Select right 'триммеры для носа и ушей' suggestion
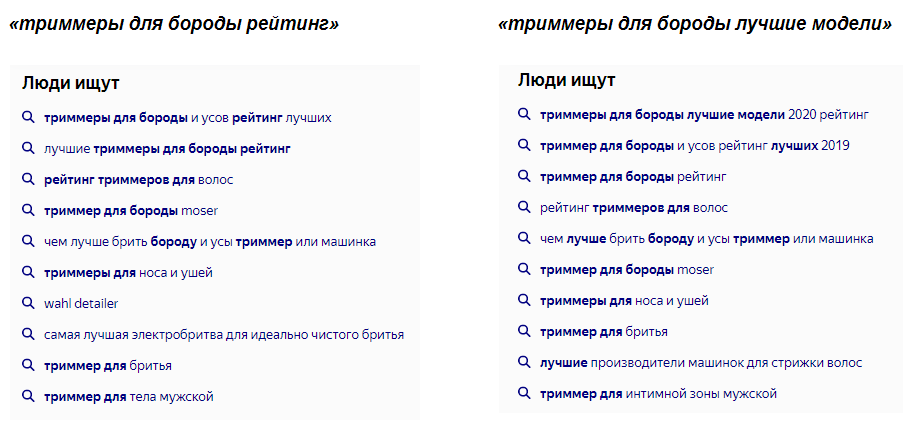915x429 pixels. (x=624, y=301)
